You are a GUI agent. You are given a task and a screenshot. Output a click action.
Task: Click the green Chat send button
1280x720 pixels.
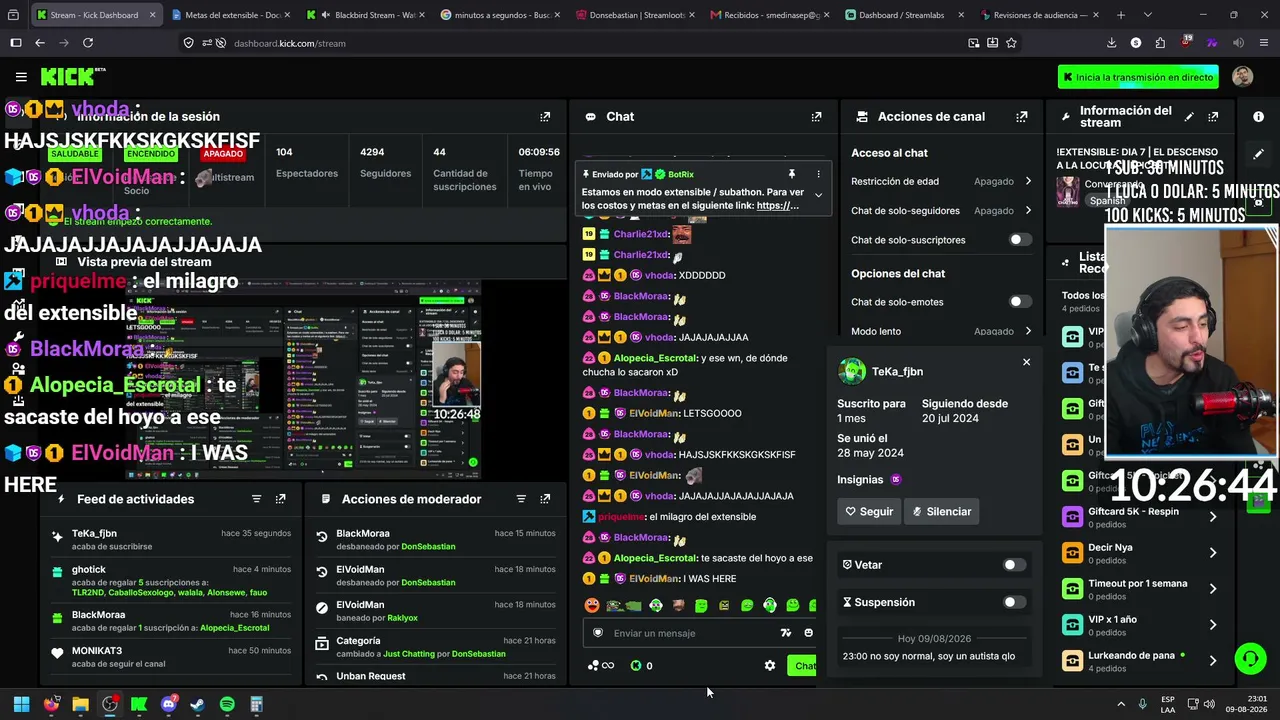point(803,666)
